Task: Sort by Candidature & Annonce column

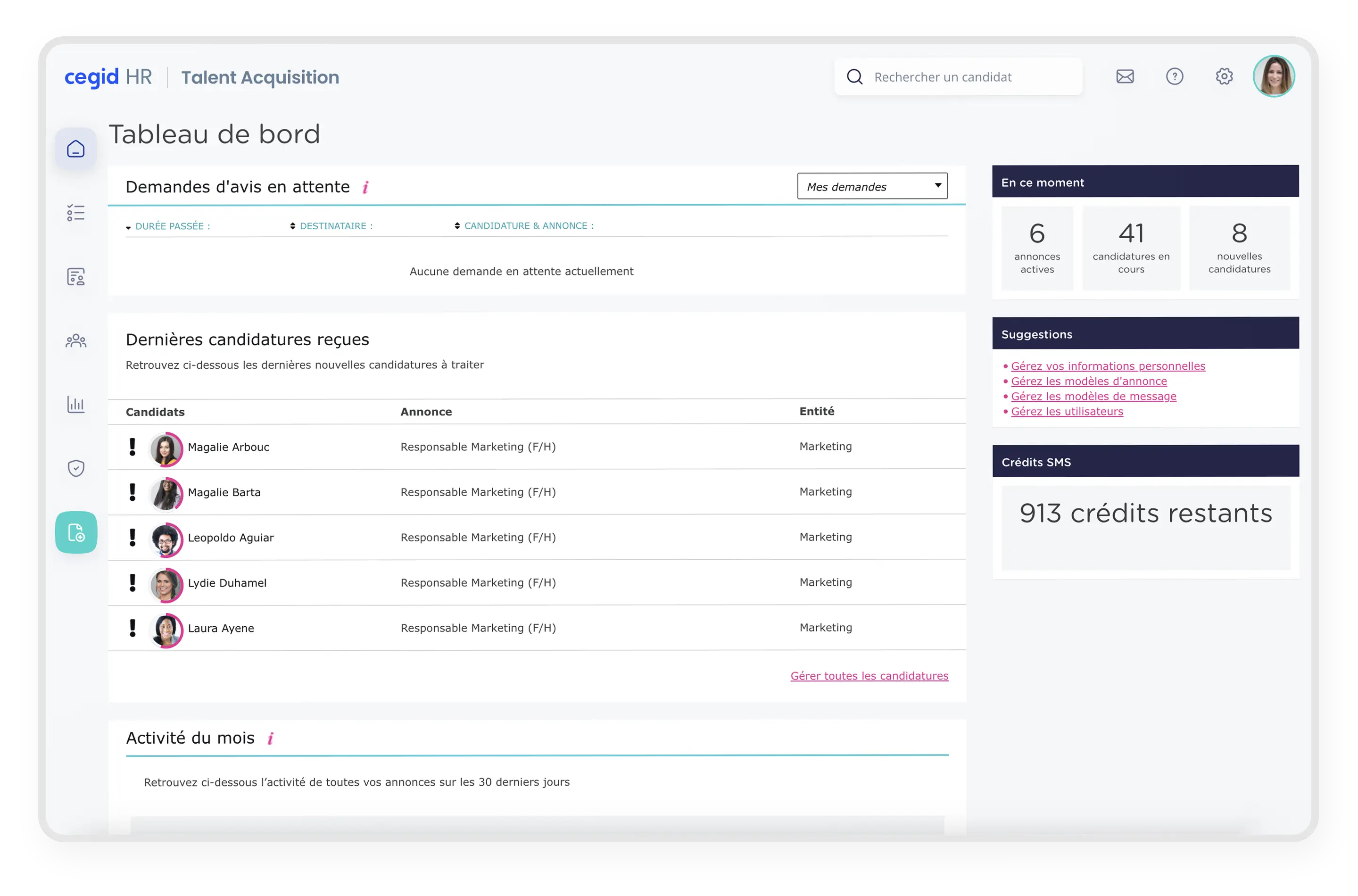Action: [x=529, y=226]
